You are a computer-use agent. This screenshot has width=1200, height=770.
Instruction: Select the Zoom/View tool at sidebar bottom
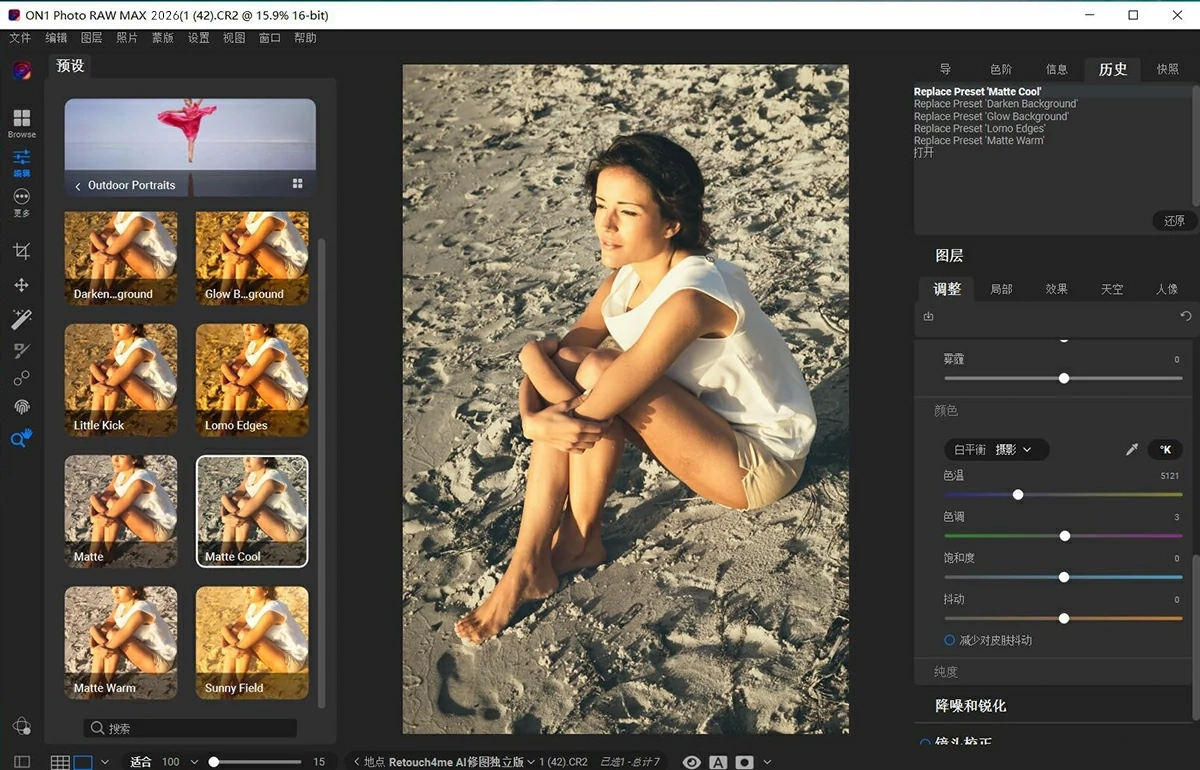click(x=21, y=438)
